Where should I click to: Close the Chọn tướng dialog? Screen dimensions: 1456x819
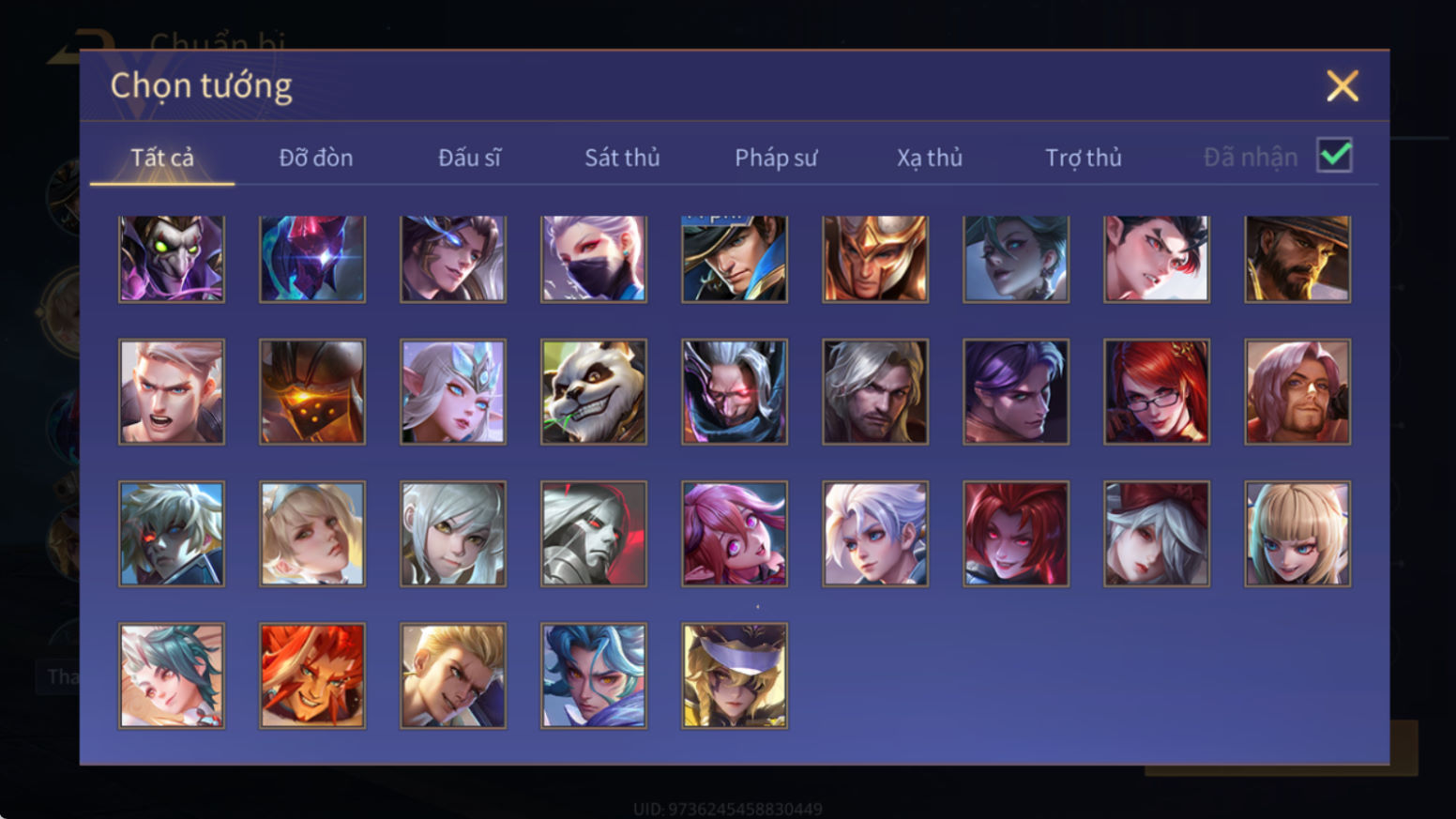tap(1342, 85)
